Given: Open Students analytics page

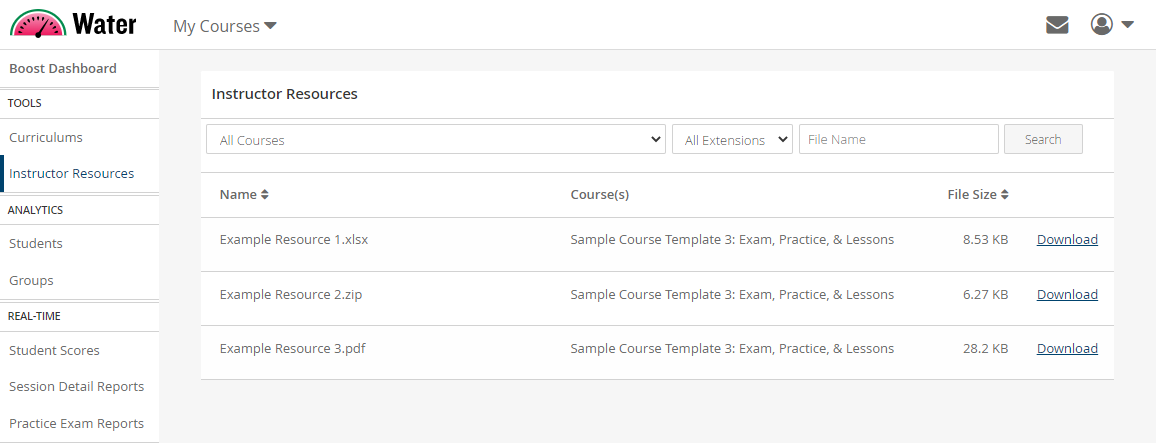Looking at the screenshot, I should [36, 244].
